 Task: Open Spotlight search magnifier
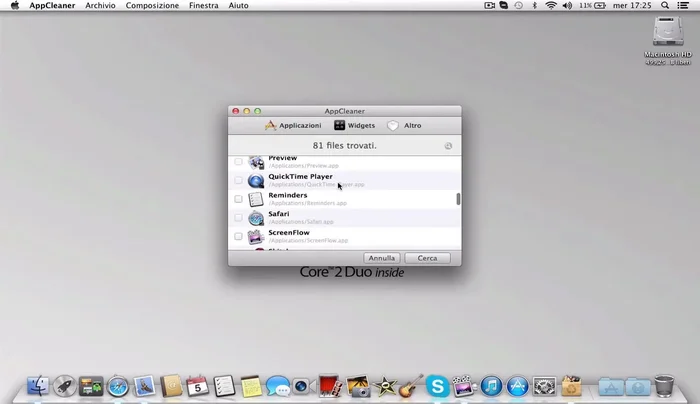coord(665,5)
